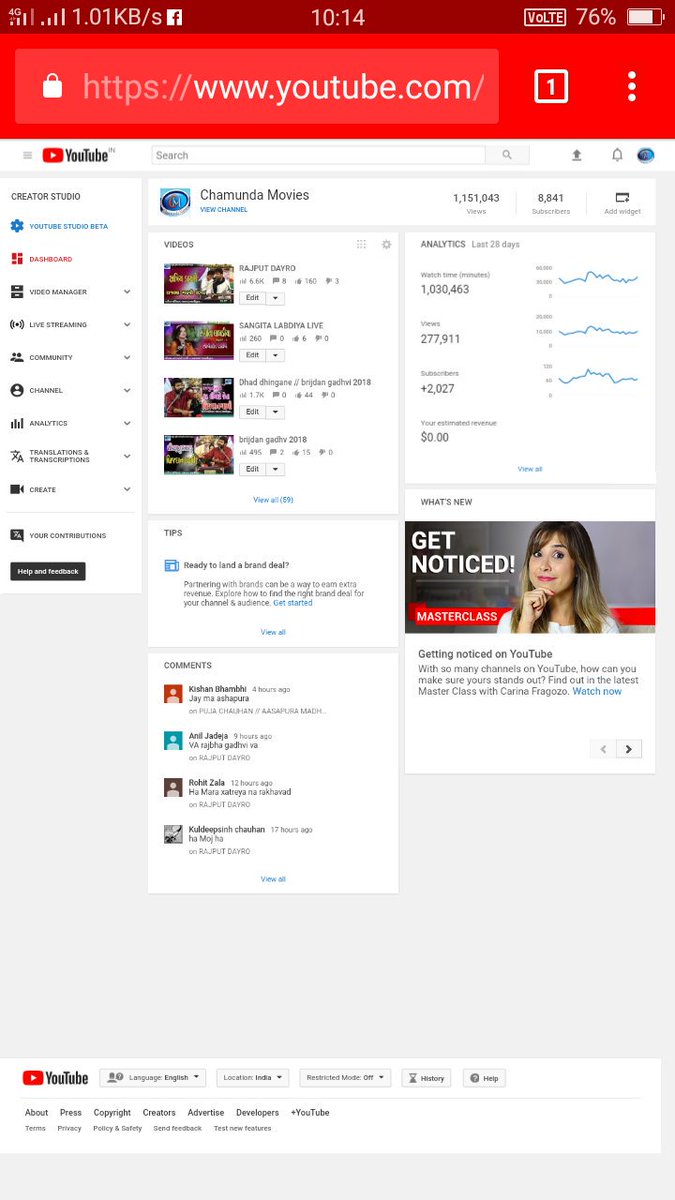
Task: Click the Your Contributions icon
Action: pyautogui.click(x=17, y=535)
